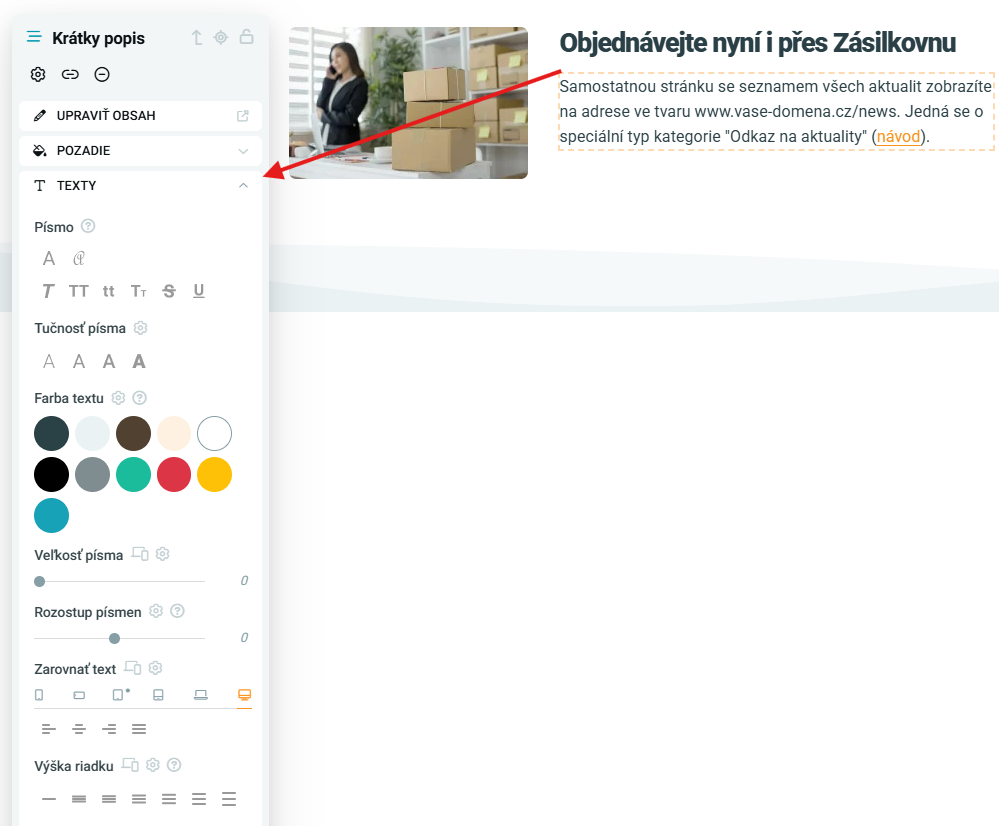Click the Veľkosť písma slider handle

click(x=40, y=581)
